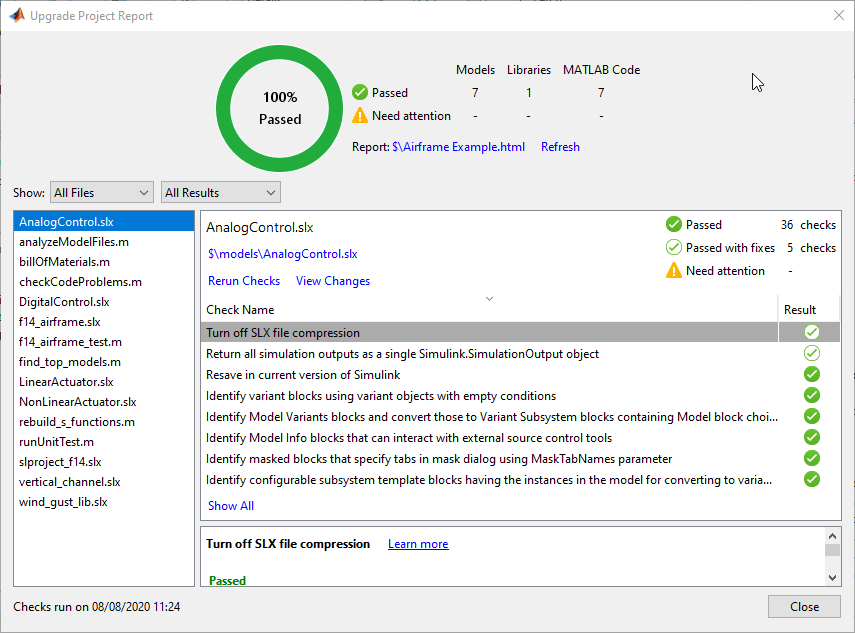Viewport: 855px width, 633px height.
Task: Select Identify Model Variants blocks check row
Action: [489, 417]
